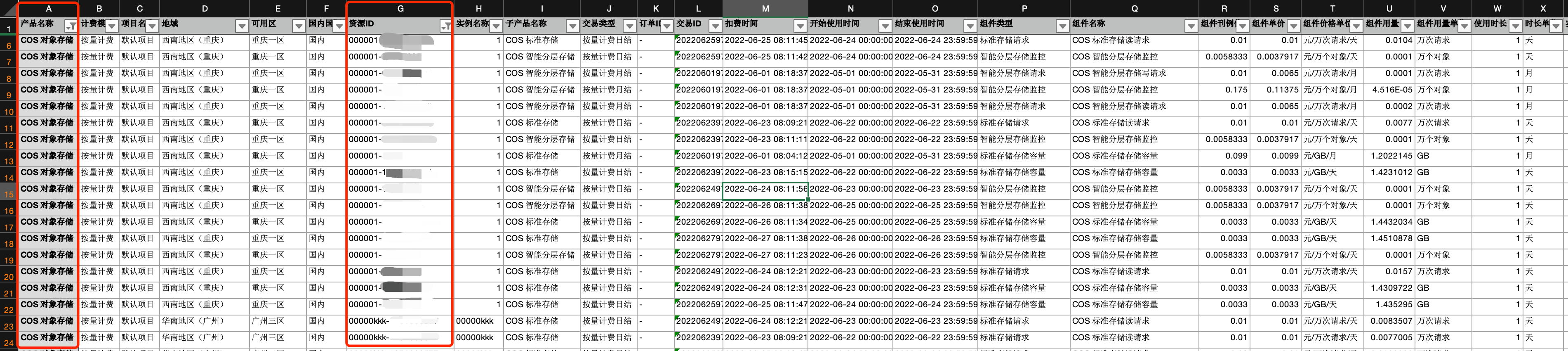This screenshot has height=351, width=1568.
Task: Open the 组件名称 column filter dropdown
Action: 1192,26
